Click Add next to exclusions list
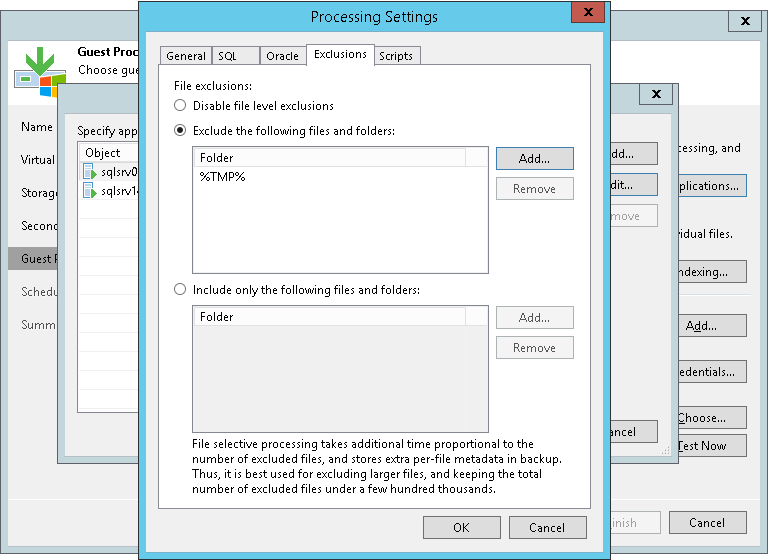The image size is (768, 560). tap(534, 159)
